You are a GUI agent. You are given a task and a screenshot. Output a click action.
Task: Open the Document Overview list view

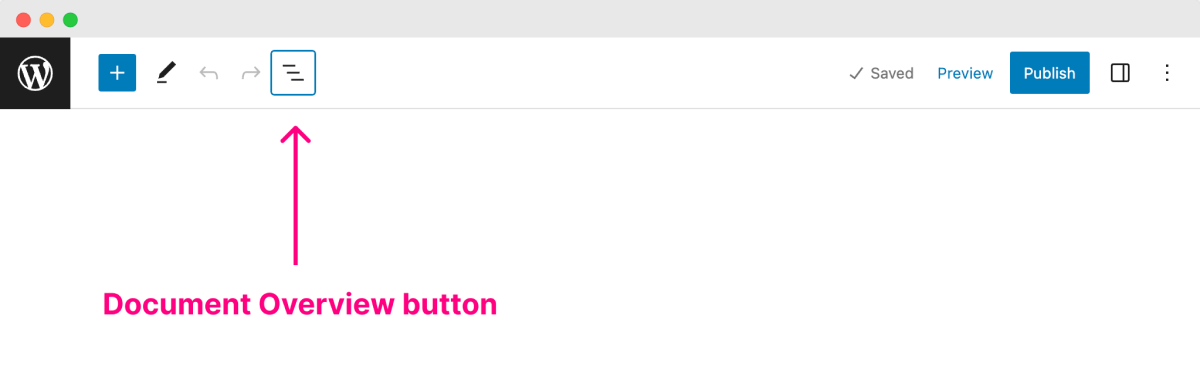coord(293,73)
